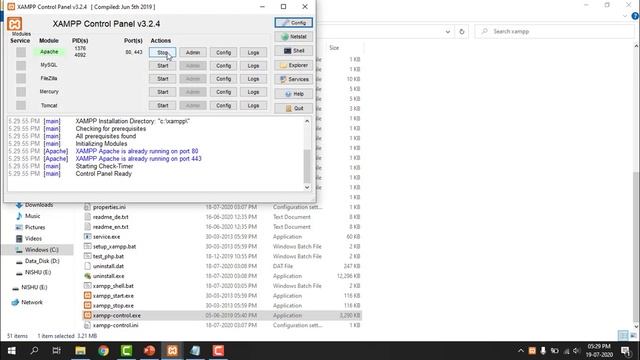Open Mercury Config options

tap(223, 92)
